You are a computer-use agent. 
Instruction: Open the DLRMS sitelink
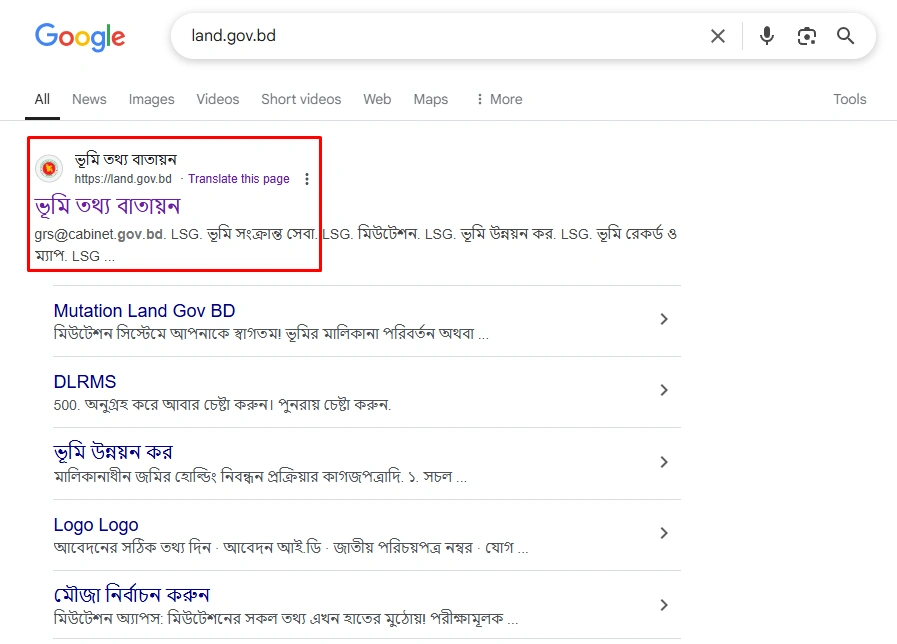click(x=85, y=382)
